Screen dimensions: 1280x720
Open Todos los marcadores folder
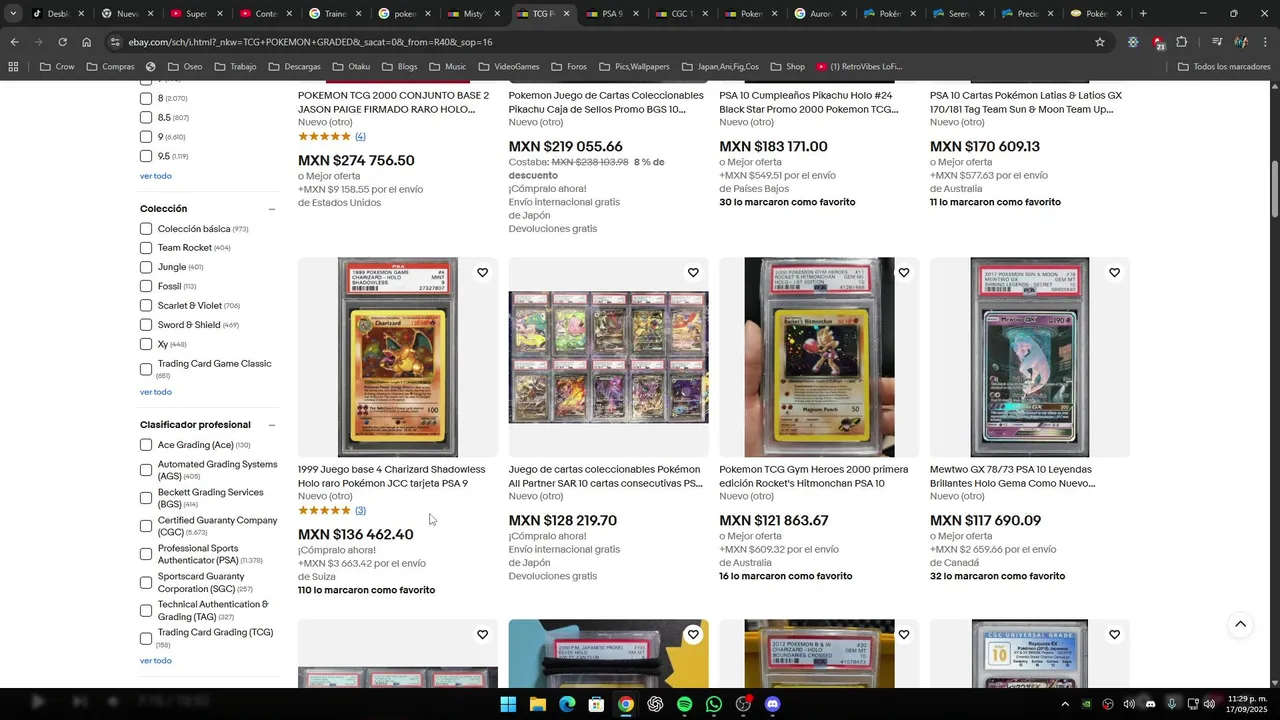(1224, 67)
